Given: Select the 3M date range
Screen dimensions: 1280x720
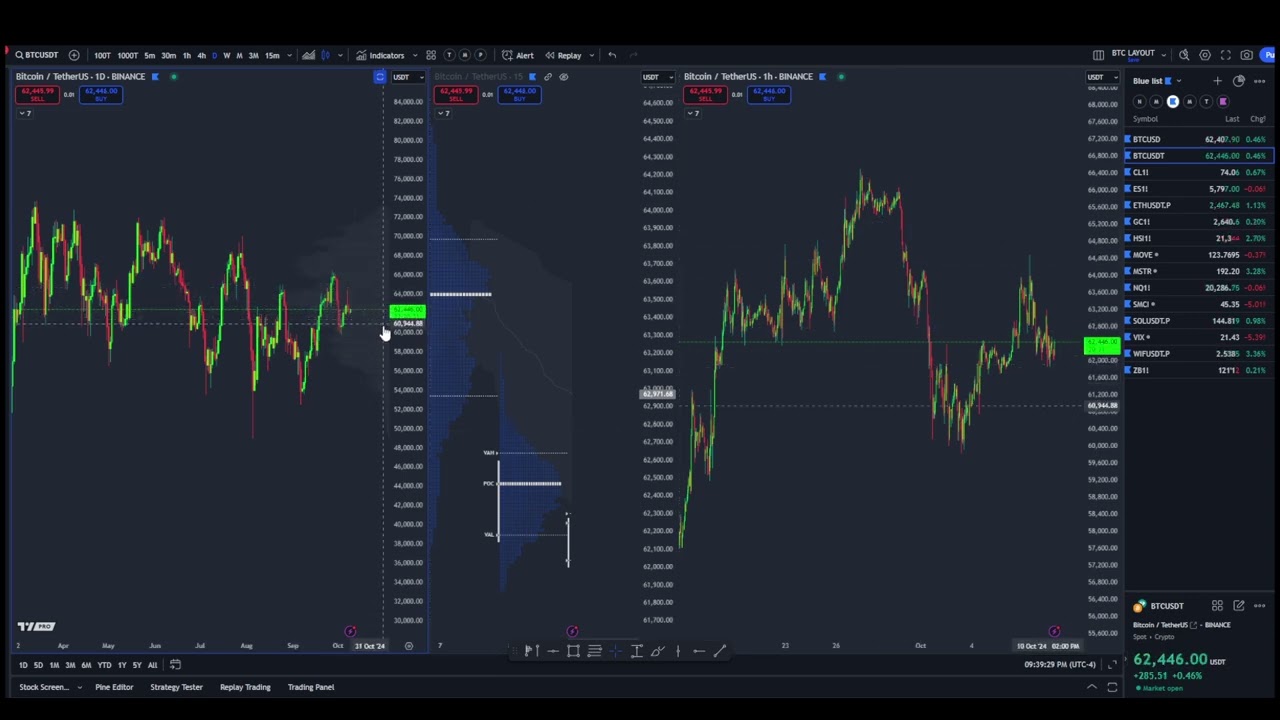Looking at the screenshot, I should point(70,665).
